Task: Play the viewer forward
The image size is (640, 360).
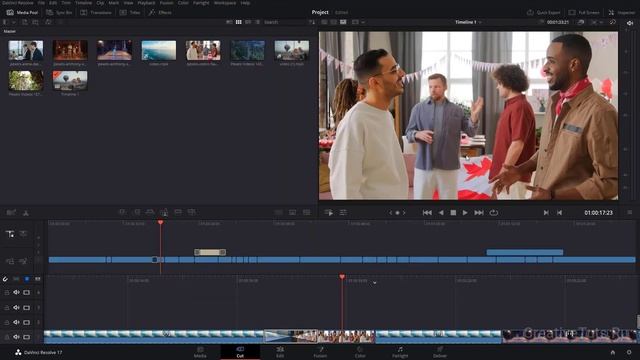Action: 465,213
